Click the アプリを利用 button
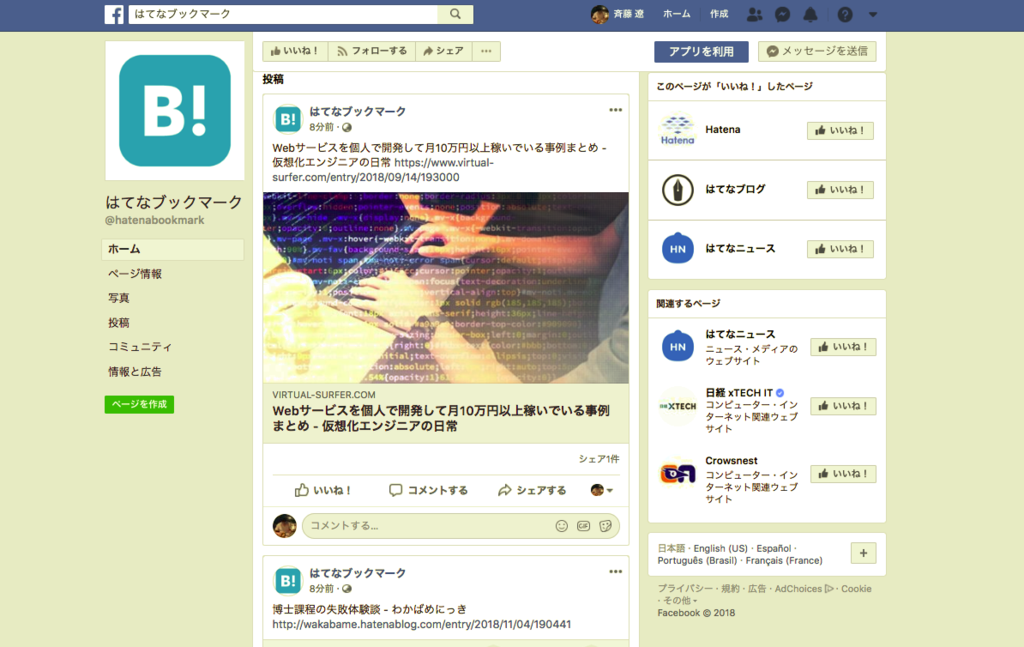Image resolution: width=1024 pixels, height=647 pixels. (x=701, y=52)
